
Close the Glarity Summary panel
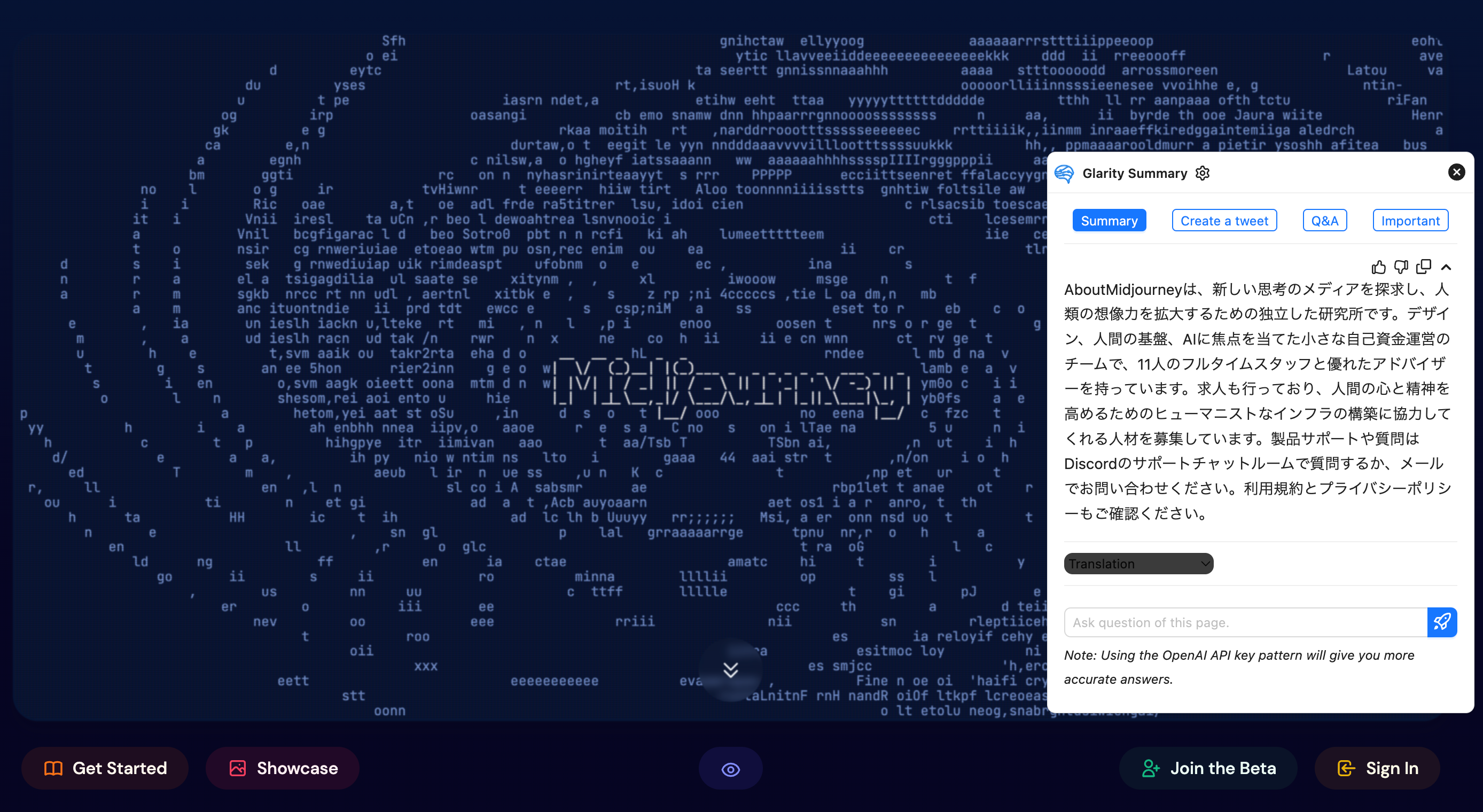pyautogui.click(x=1456, y=172)
